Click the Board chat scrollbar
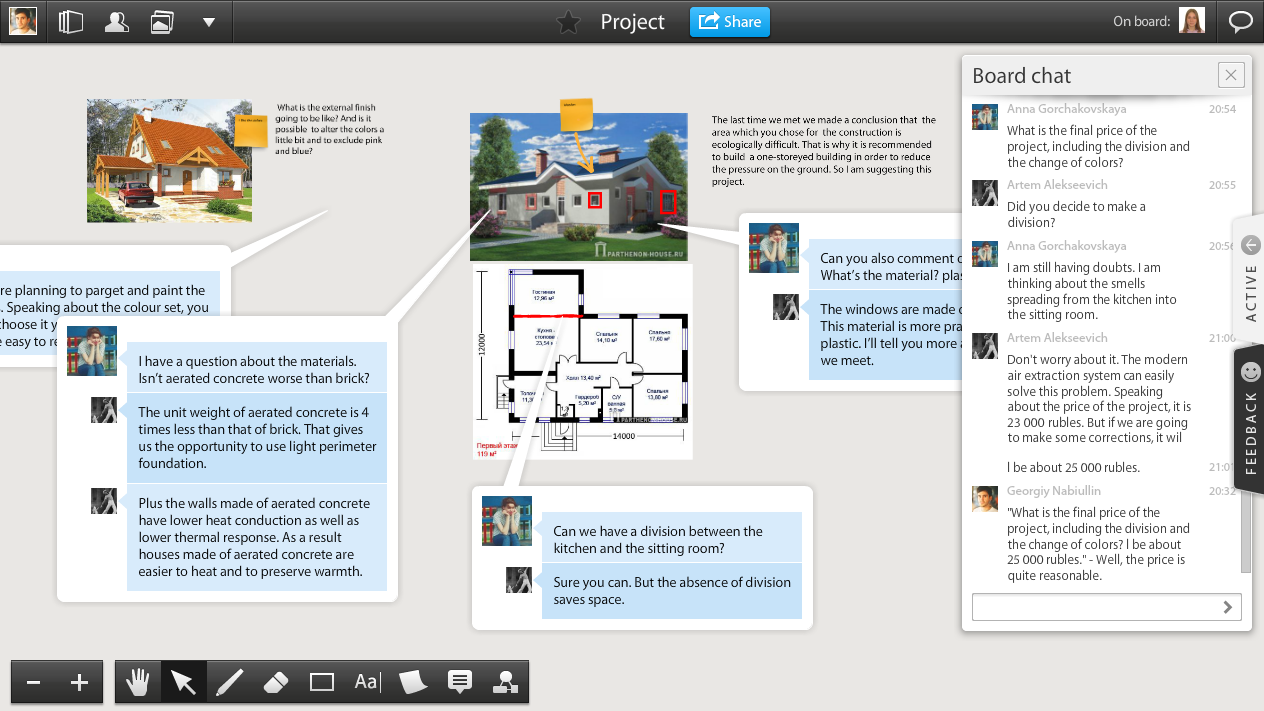This screenshot has height=711, width=1264. pos(1246,535)
